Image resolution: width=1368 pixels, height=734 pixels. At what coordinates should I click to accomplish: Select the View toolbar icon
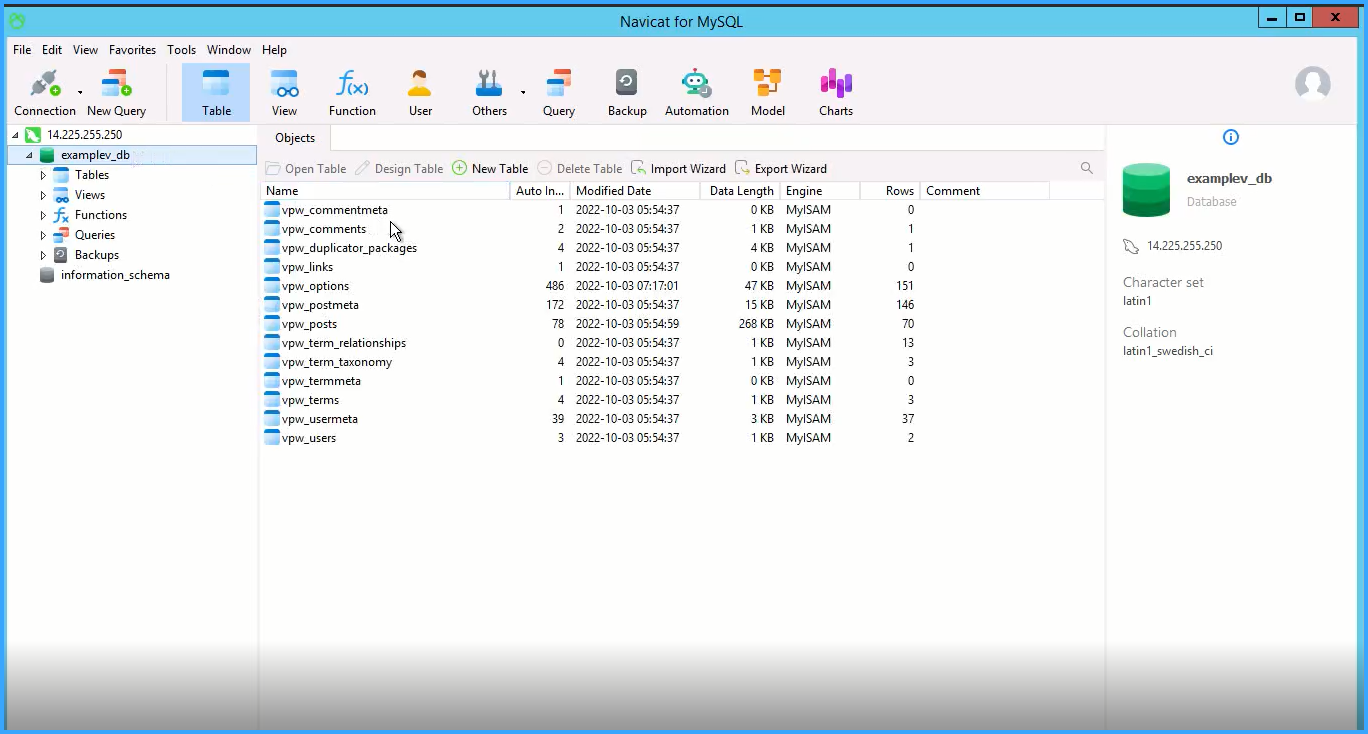[284, 84]
